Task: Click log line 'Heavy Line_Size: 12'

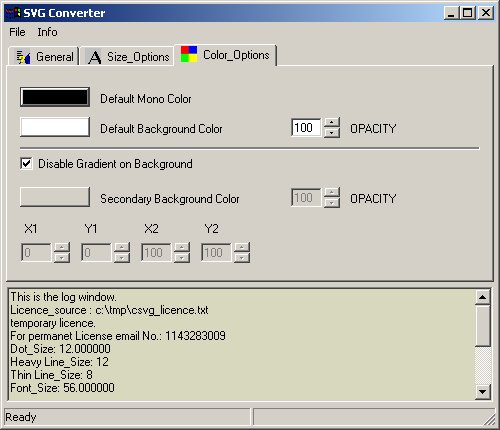Action: click(59, 362)
